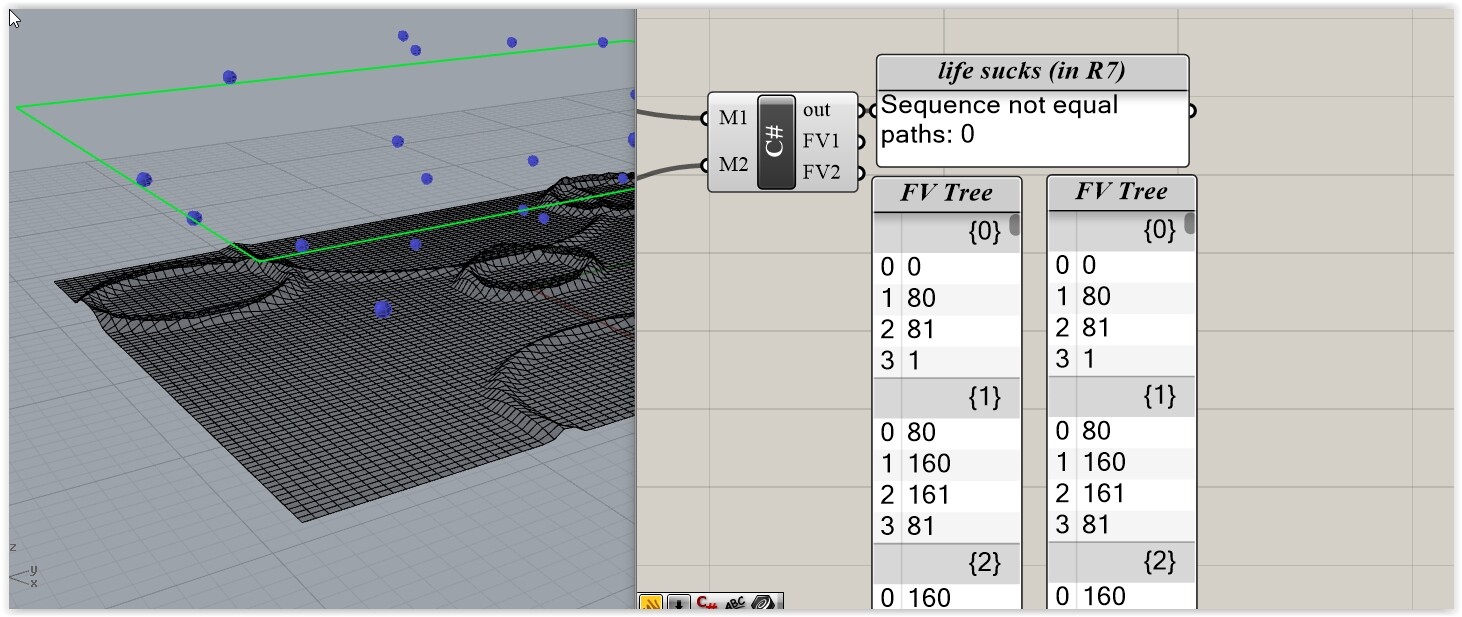Toggle the highlighted yellow sketch widget at bottom left
The image size is (1462, 617).
pos(650,603)
